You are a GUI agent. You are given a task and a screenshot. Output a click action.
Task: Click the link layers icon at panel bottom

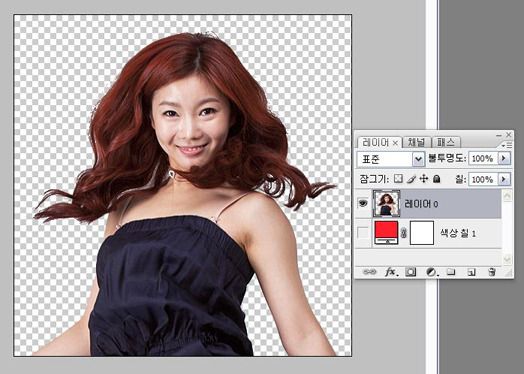coord(369,272)
